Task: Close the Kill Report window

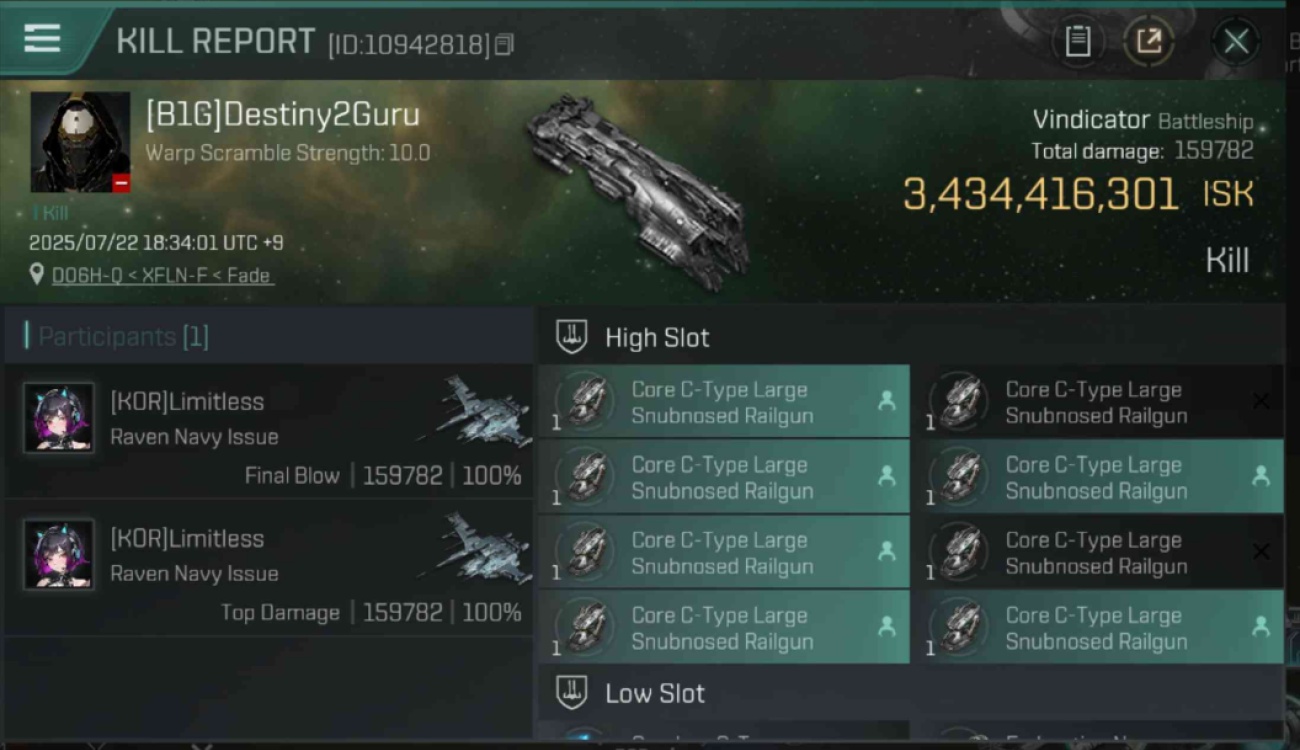Action: [1236, 41]
